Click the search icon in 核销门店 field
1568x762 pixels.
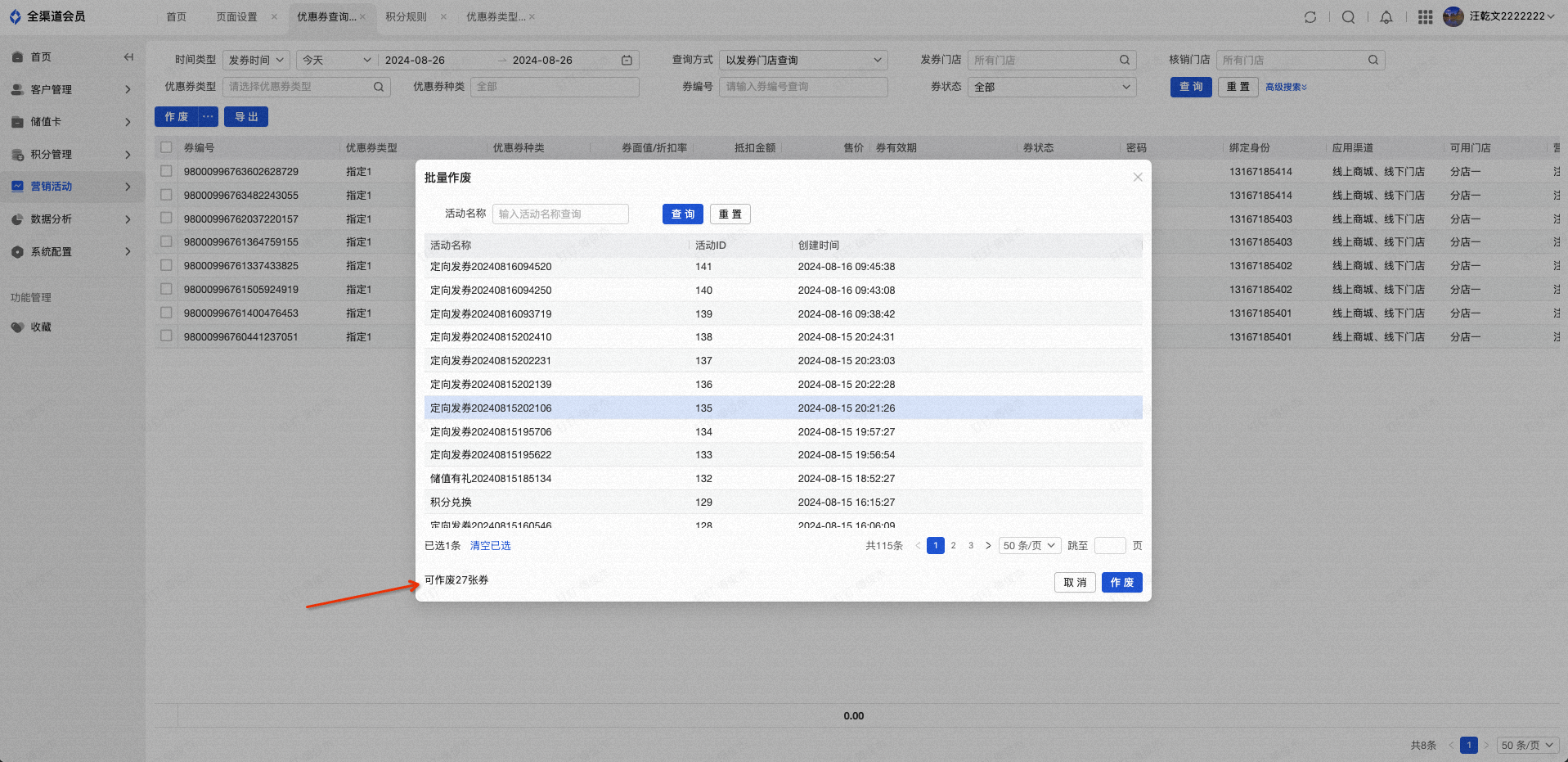1373,61
